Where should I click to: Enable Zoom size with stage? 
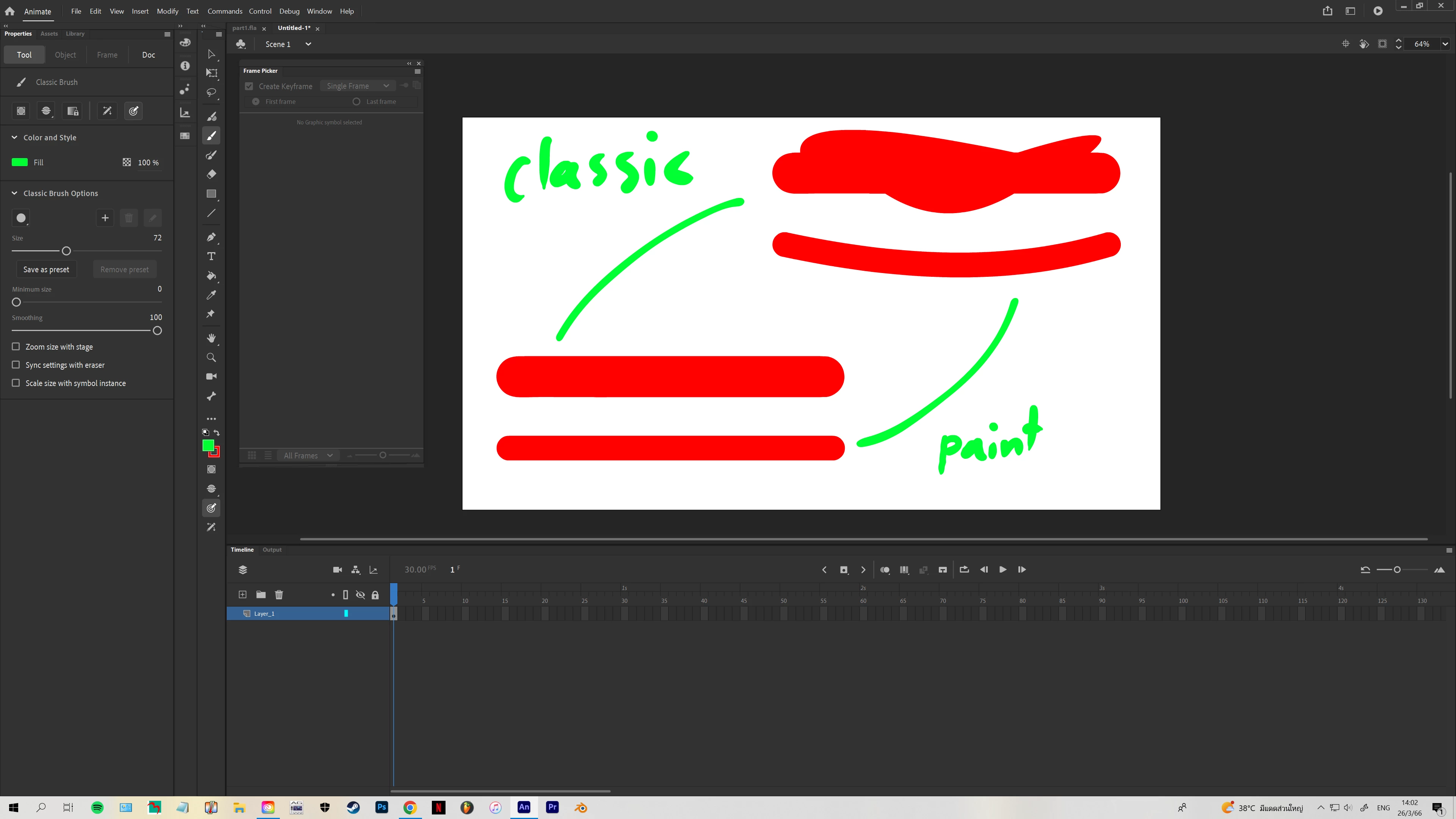point(16,347)
